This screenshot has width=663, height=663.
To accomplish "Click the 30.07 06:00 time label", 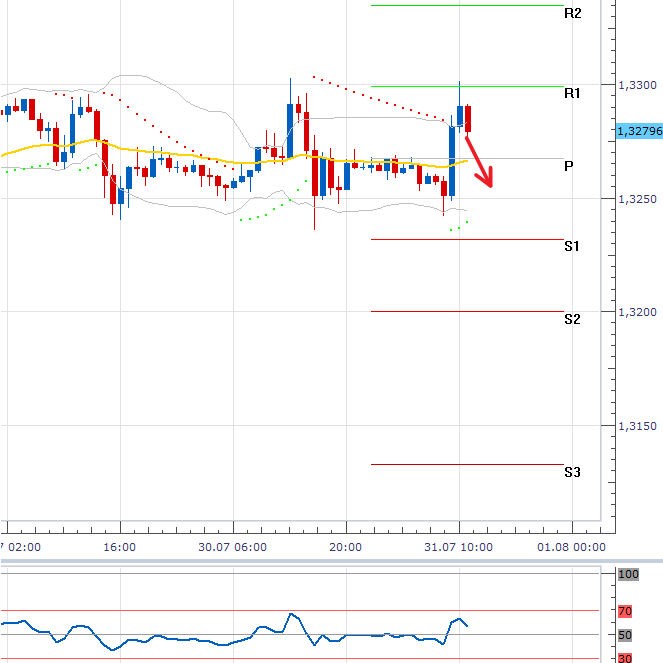I will [x=233, y=547].
